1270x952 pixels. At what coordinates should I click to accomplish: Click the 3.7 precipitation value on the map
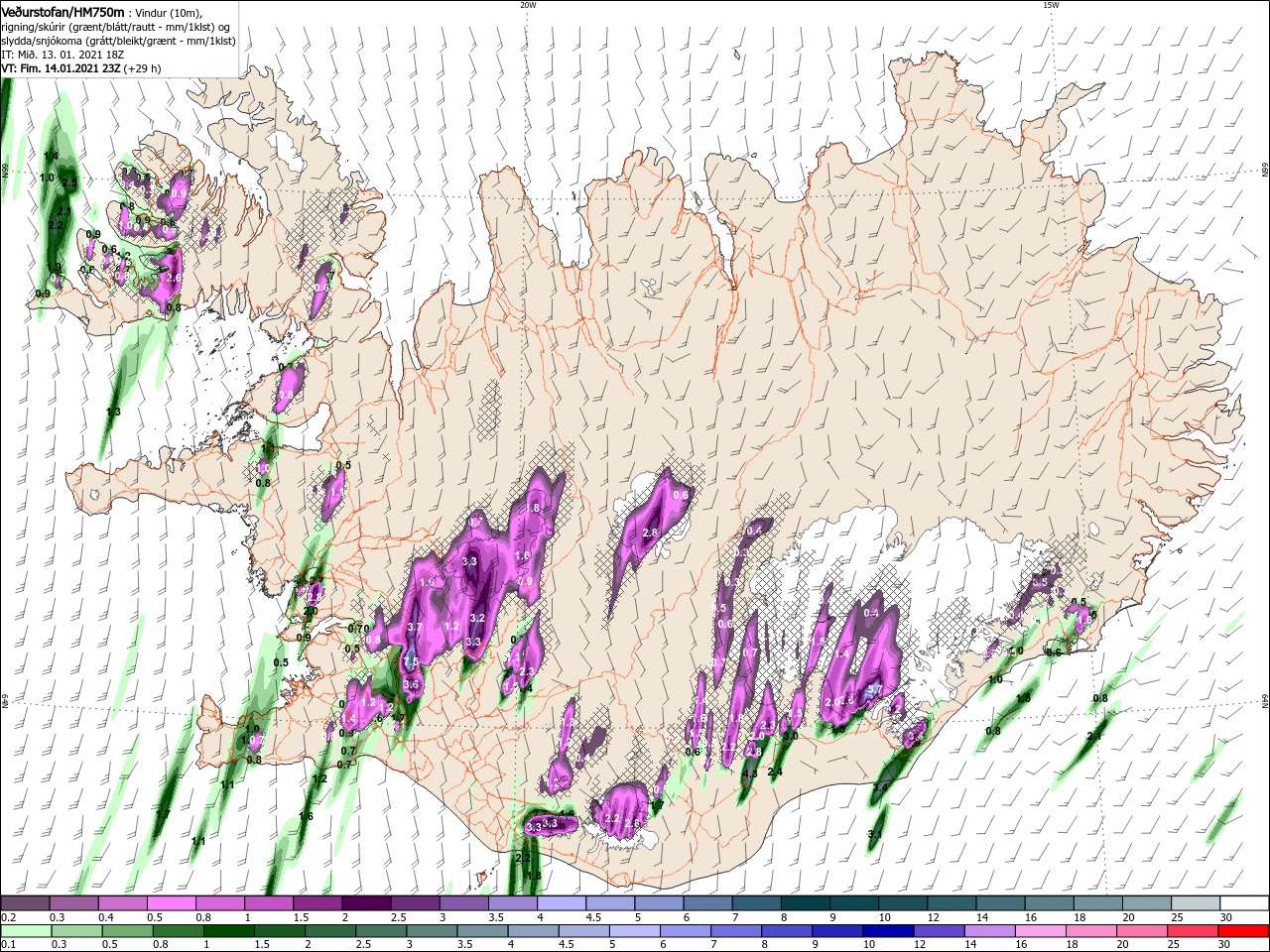415,627
